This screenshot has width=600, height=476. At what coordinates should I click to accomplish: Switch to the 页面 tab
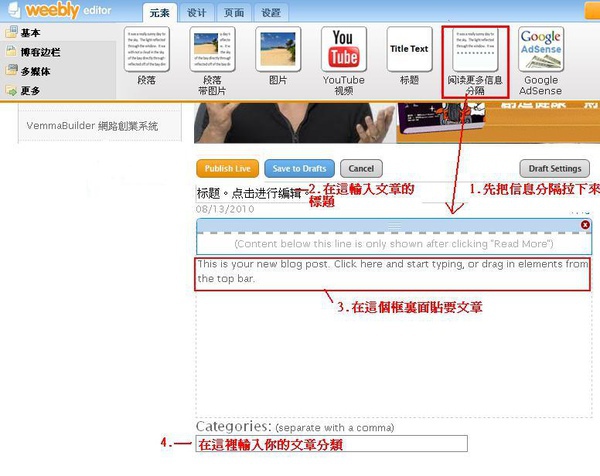234,13
